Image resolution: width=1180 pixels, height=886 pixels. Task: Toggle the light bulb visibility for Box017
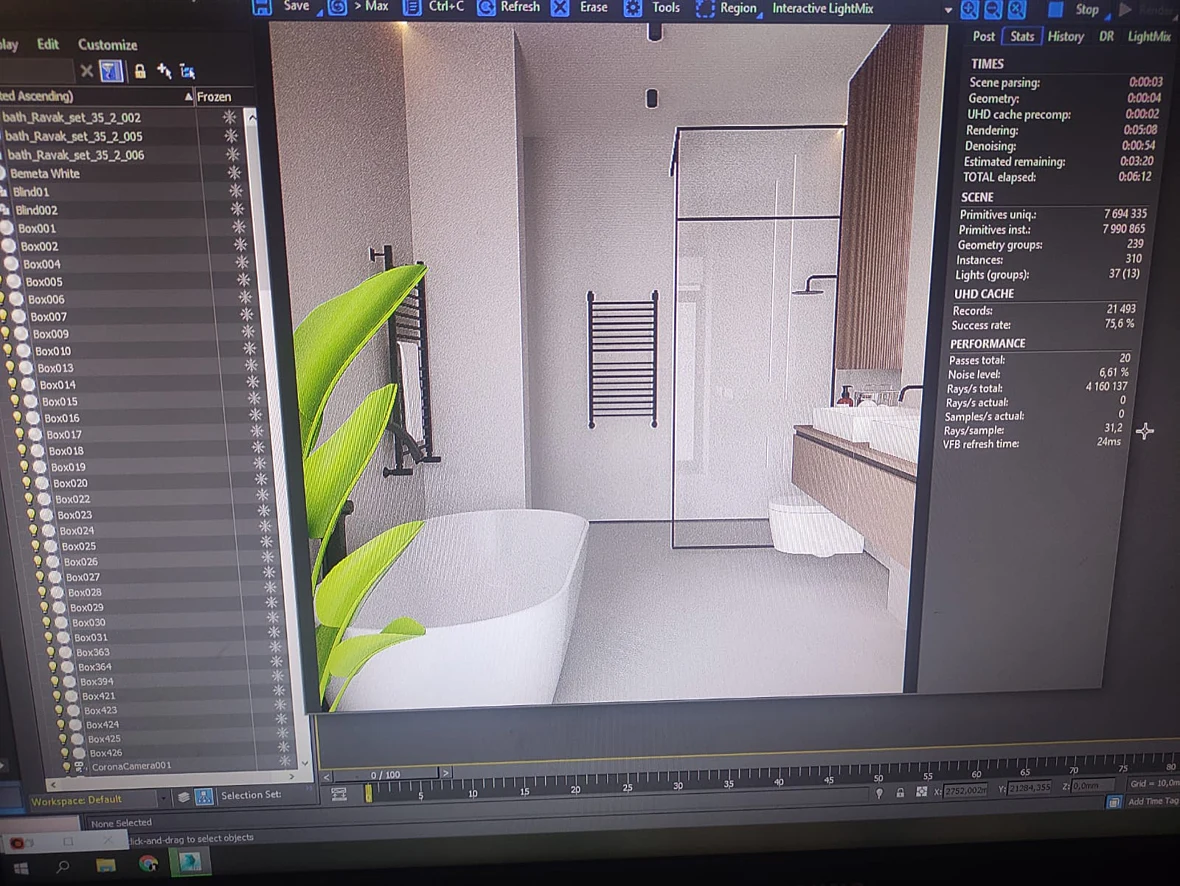click(20, 434)
